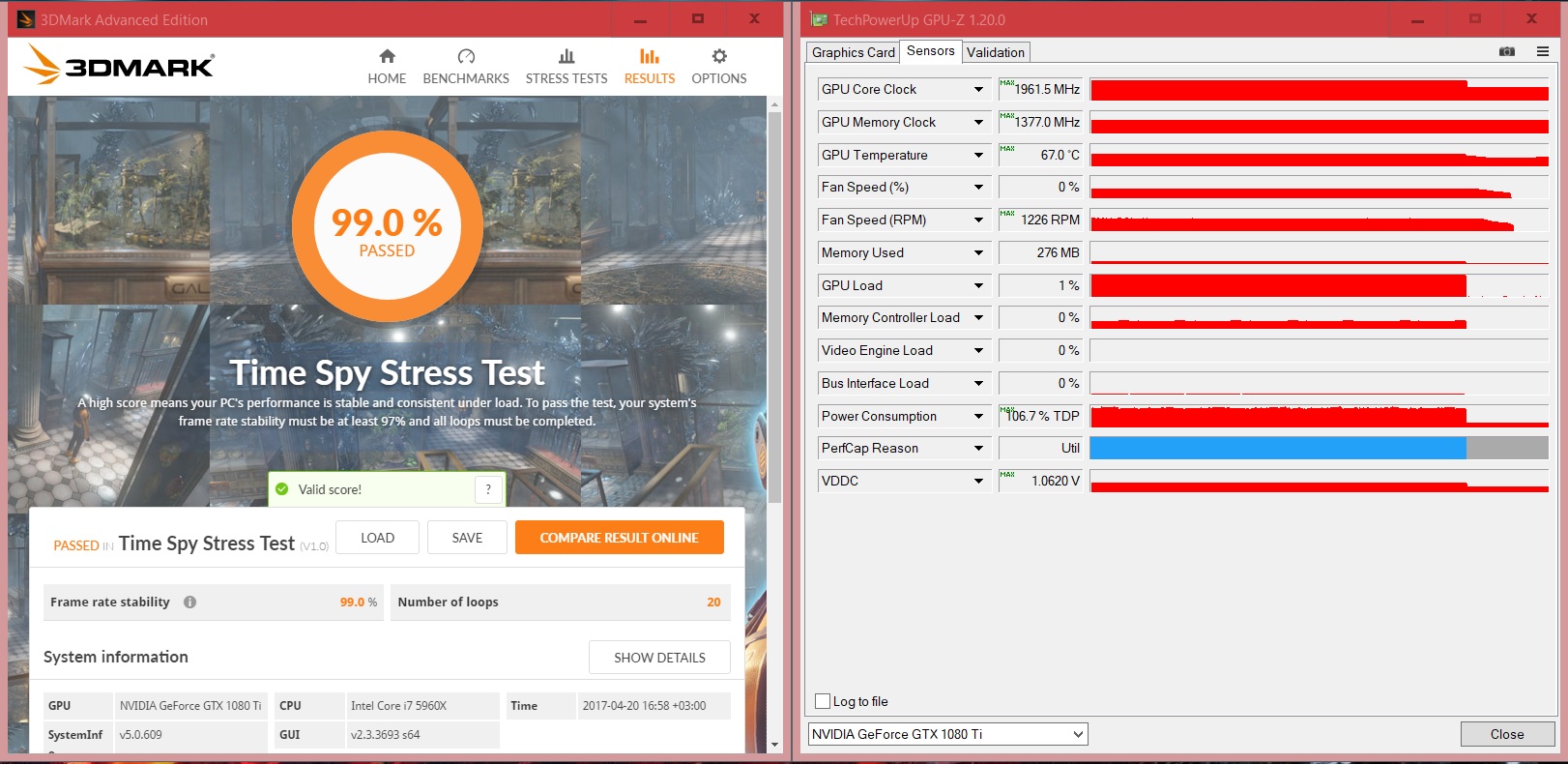Click the SAVE result button
The height and width of the screenshot is (764, 1568).
point(467,538)
